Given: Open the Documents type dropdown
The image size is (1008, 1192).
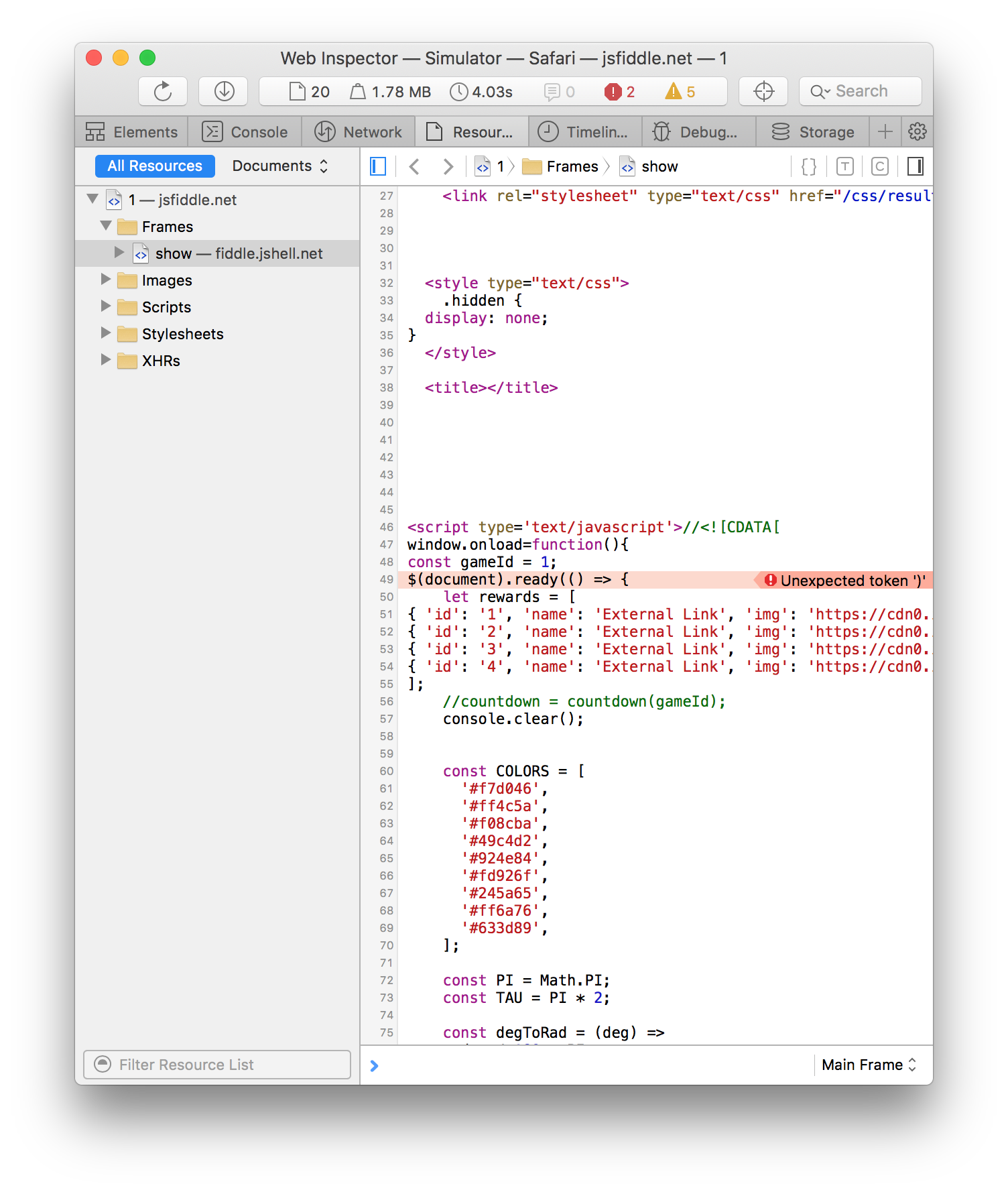Looking at the screenshot, I should pyautogui.click(x=280, y=166).
